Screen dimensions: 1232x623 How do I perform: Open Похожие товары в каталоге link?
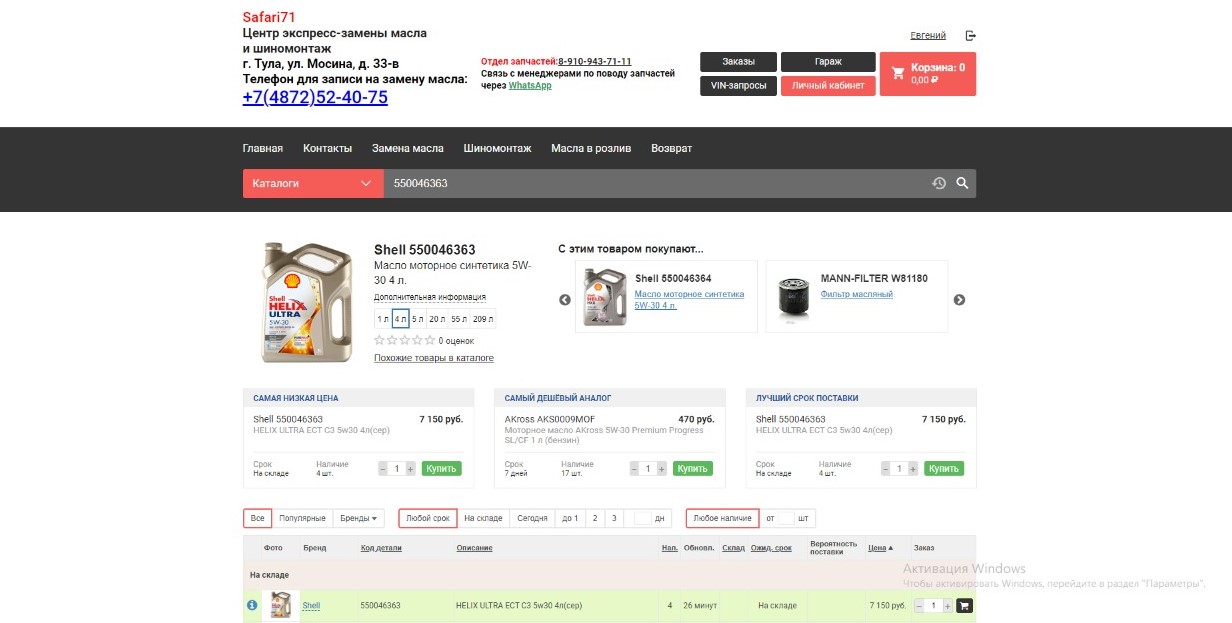tap(434, 358)
